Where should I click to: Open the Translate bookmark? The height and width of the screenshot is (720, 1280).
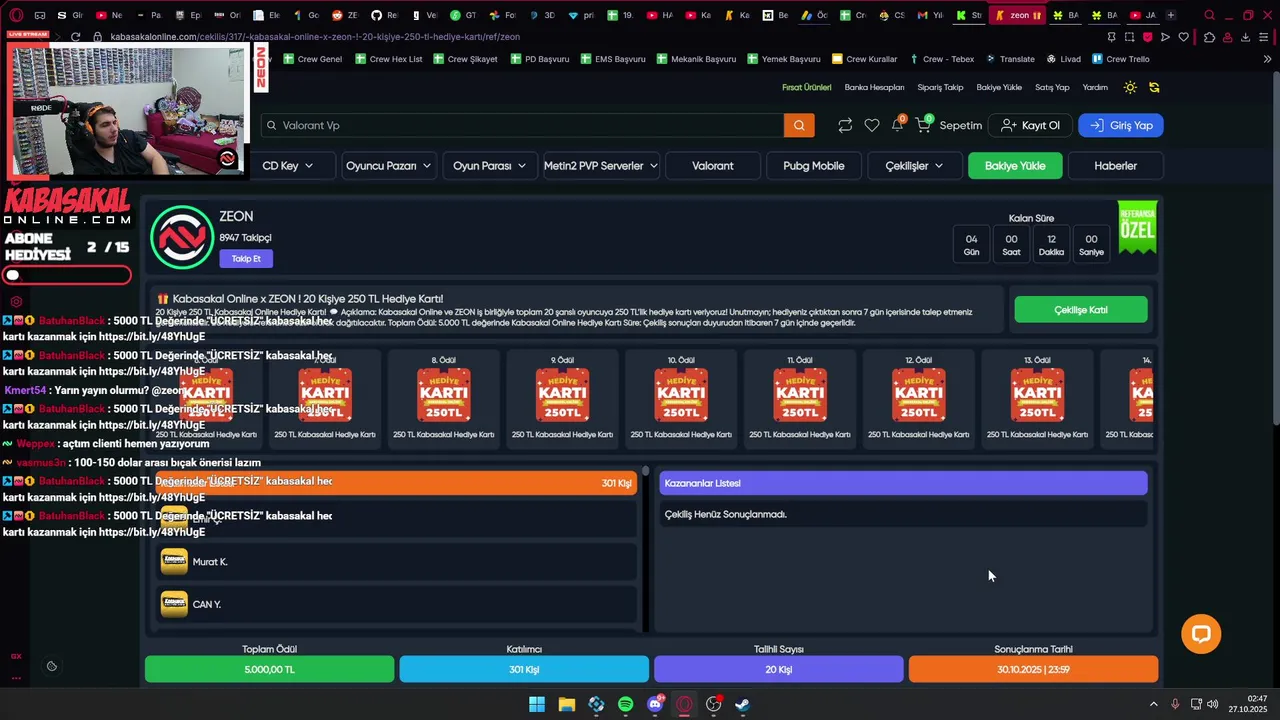point(1010,59)
